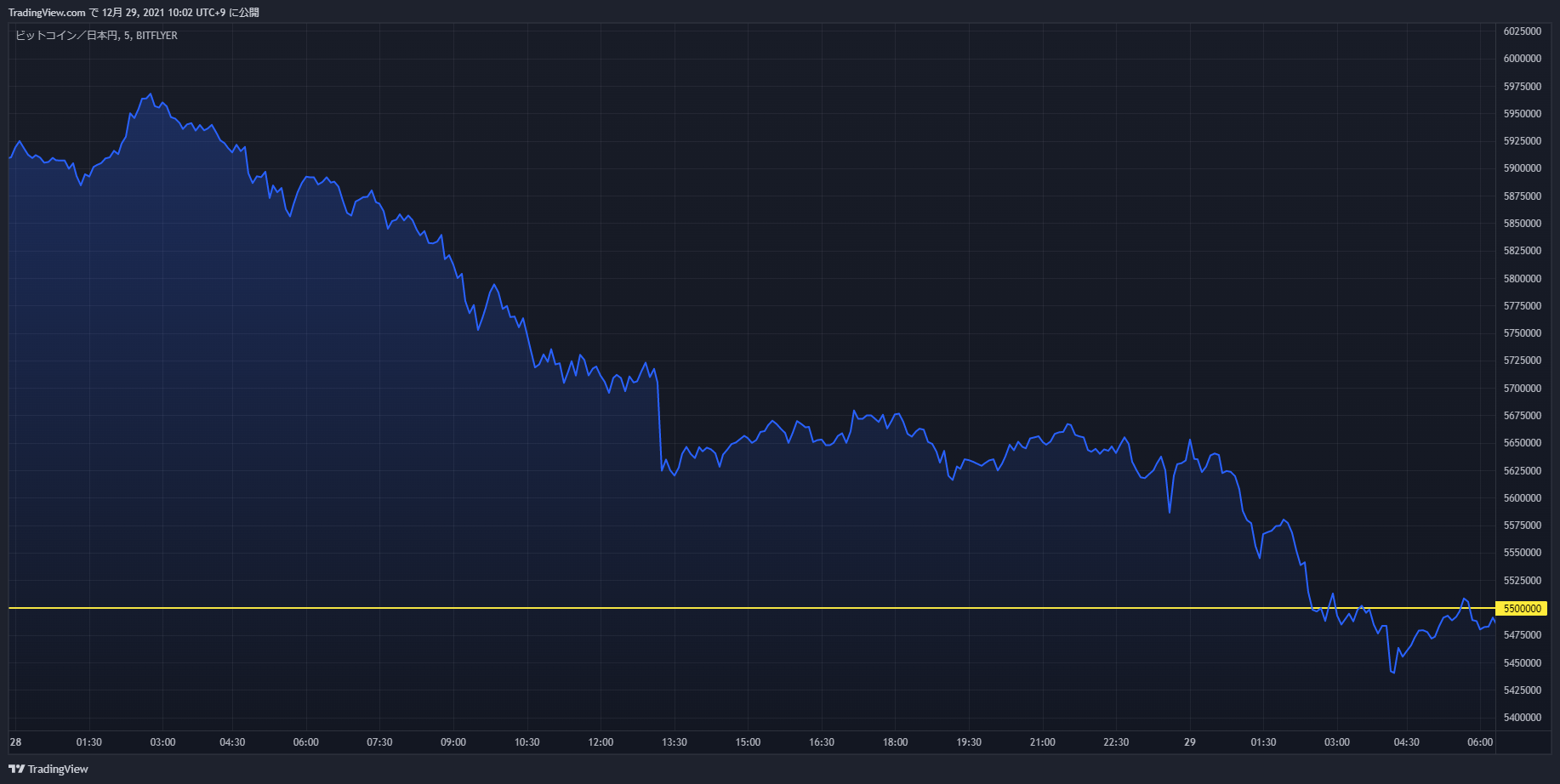Click the 28 date label on time axis
The width and height of the screenshot is (1560, 784).
[15, 742]
